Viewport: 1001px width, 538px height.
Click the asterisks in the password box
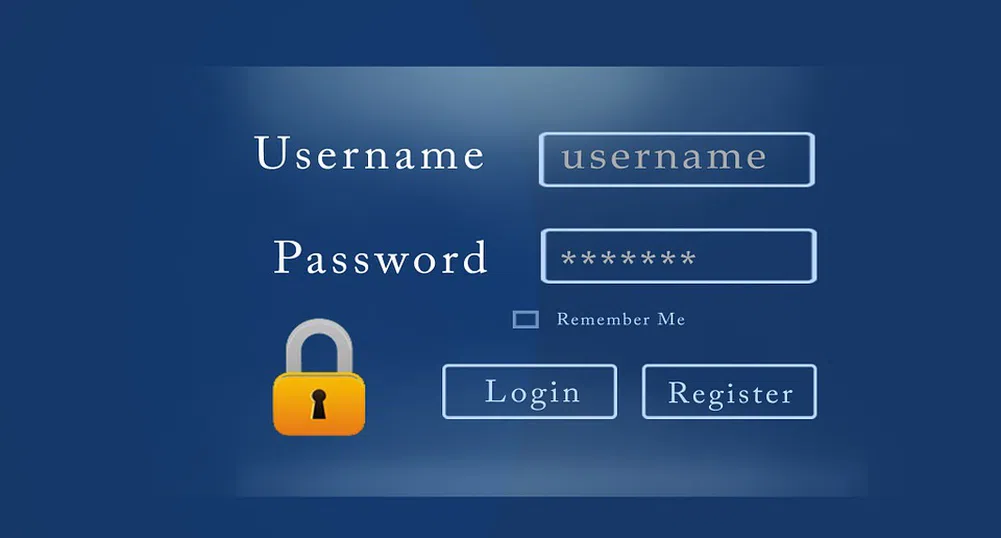click(x=628, y=258)
